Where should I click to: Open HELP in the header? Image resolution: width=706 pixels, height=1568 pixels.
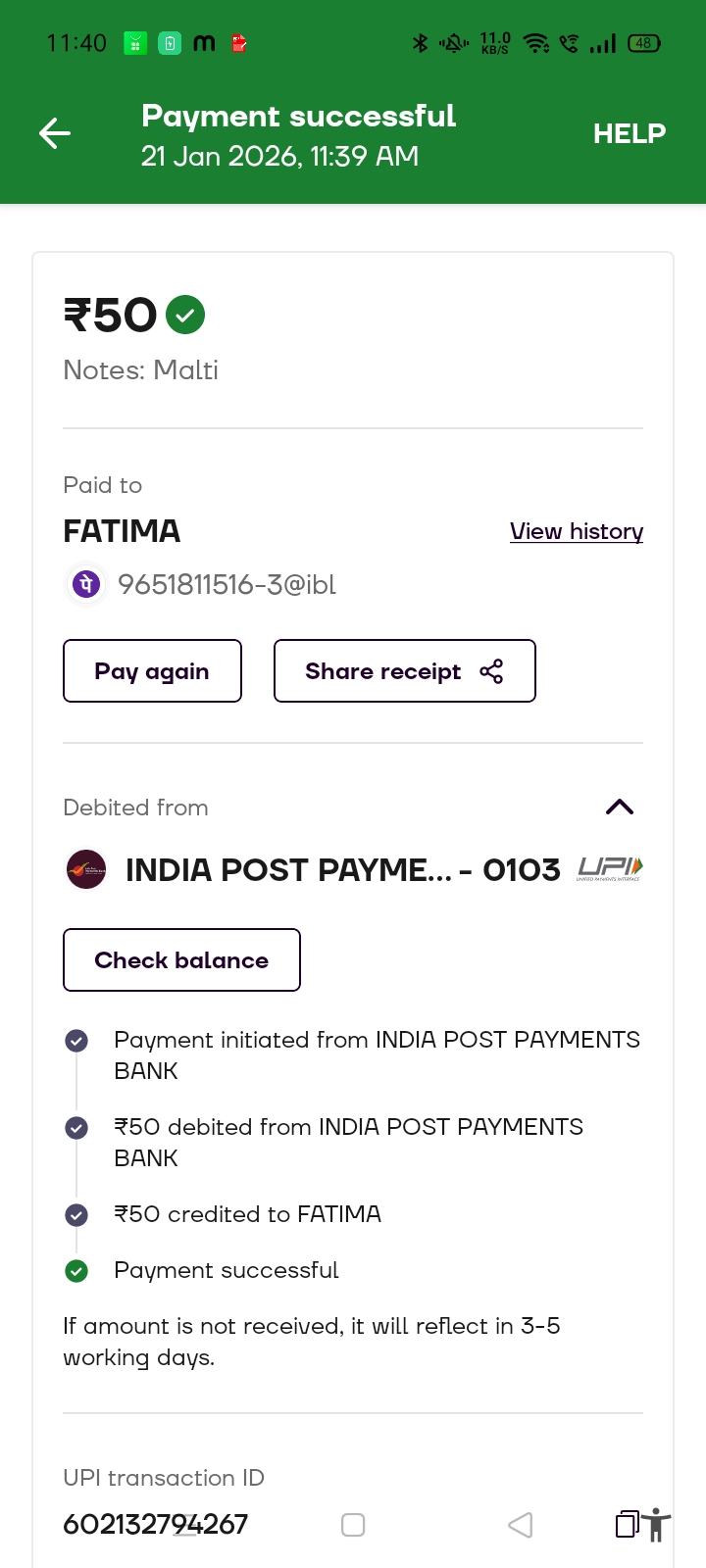point(629,133)
